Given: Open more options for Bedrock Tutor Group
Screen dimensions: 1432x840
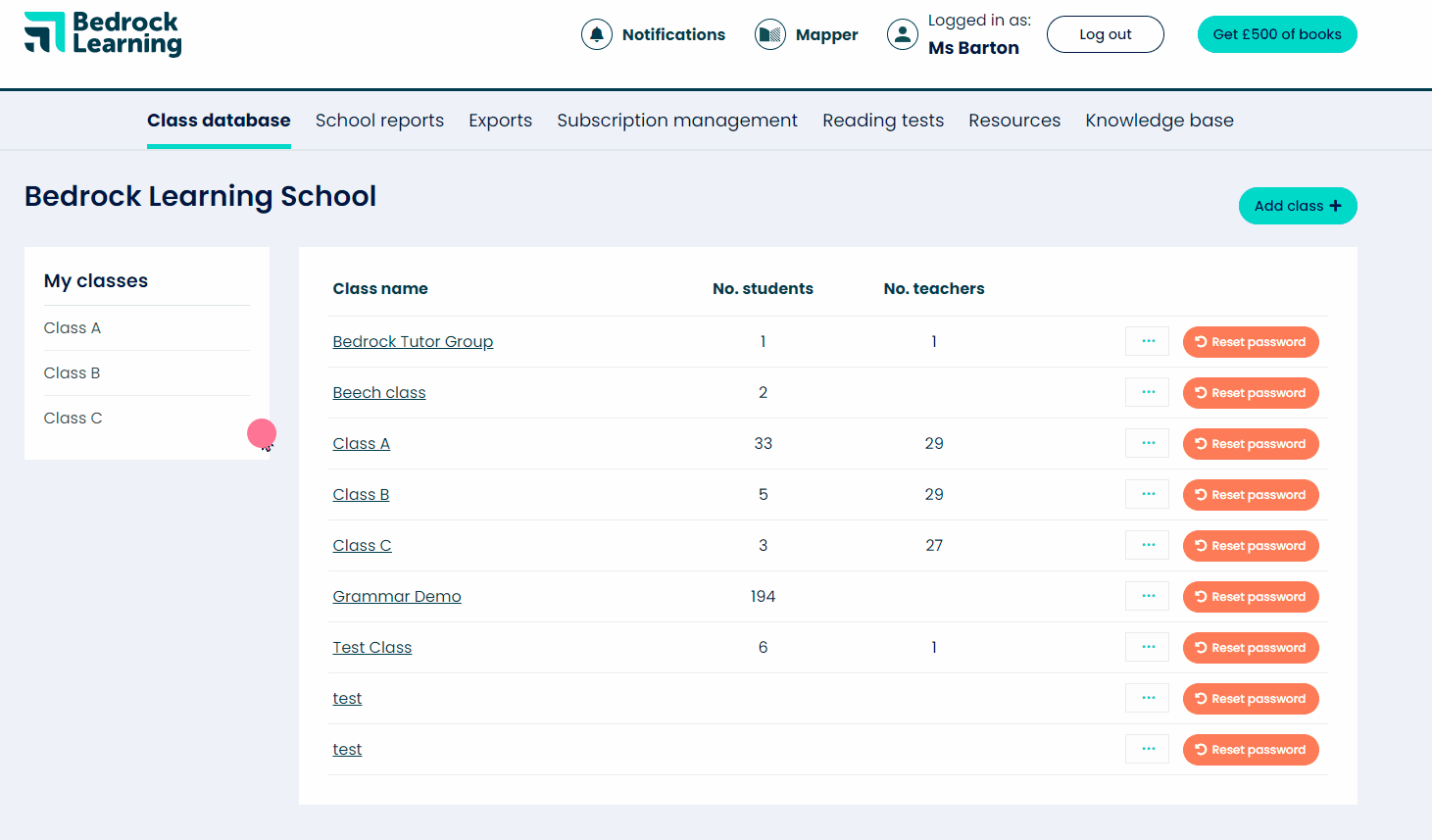Looking at the screenshot, I should click(1148, 341).
